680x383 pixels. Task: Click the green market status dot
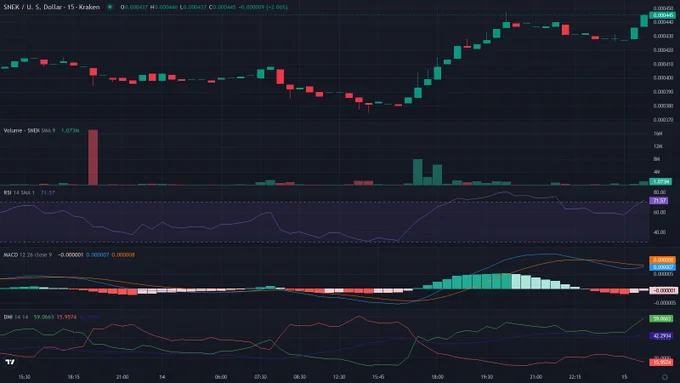point(110,7)
